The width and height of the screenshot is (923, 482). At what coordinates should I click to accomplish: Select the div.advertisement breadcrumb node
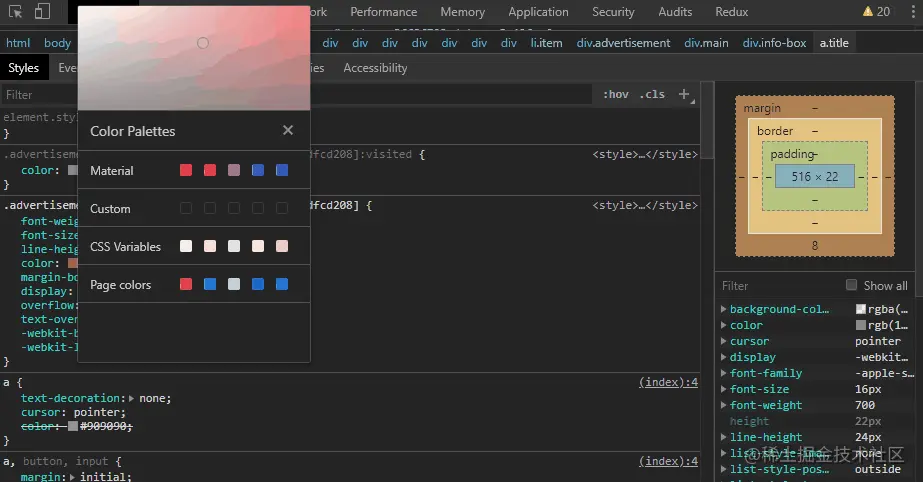click(x=623, y=43)
